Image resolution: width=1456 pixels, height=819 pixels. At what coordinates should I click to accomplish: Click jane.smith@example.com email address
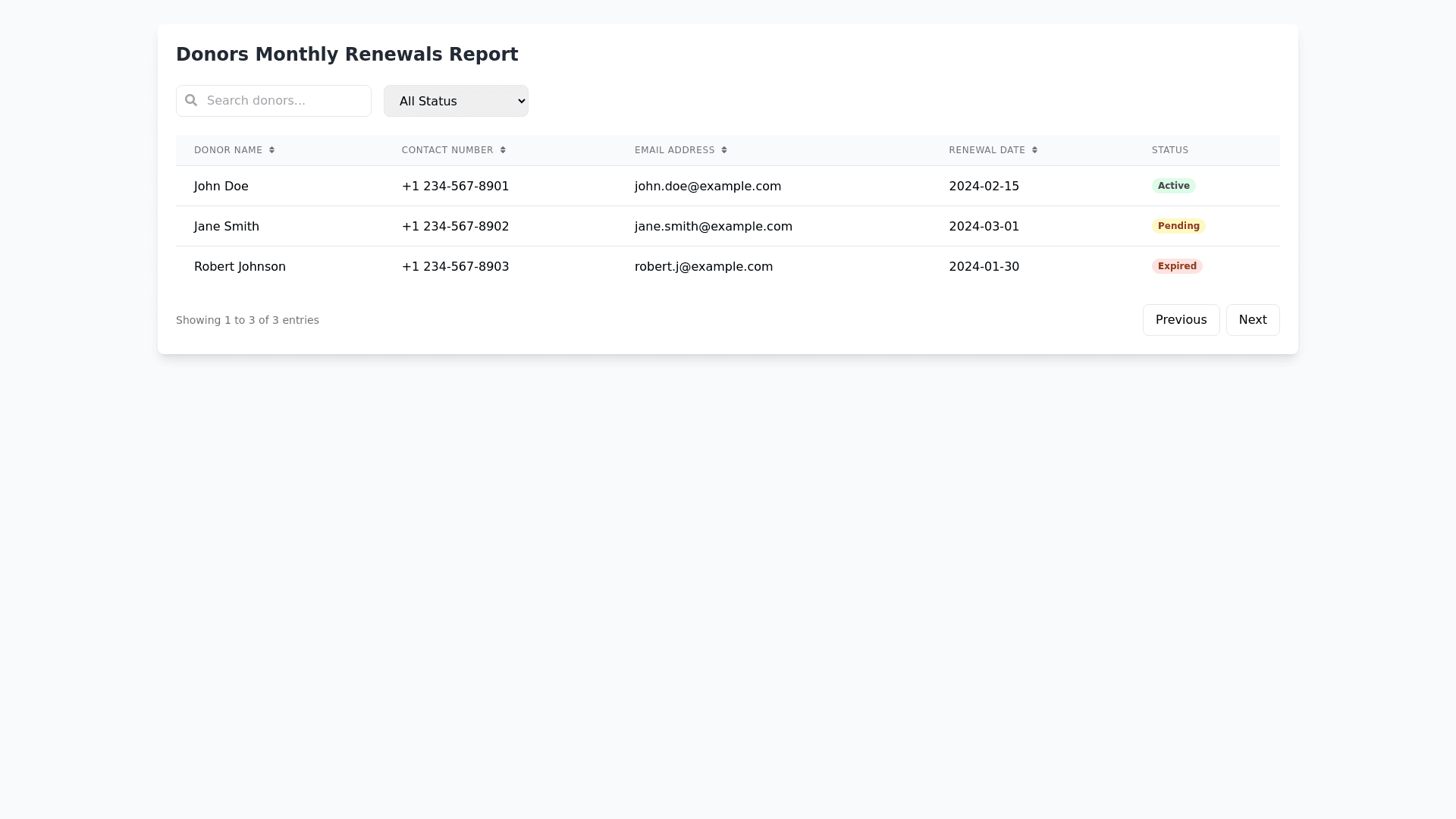pos(713,227)
